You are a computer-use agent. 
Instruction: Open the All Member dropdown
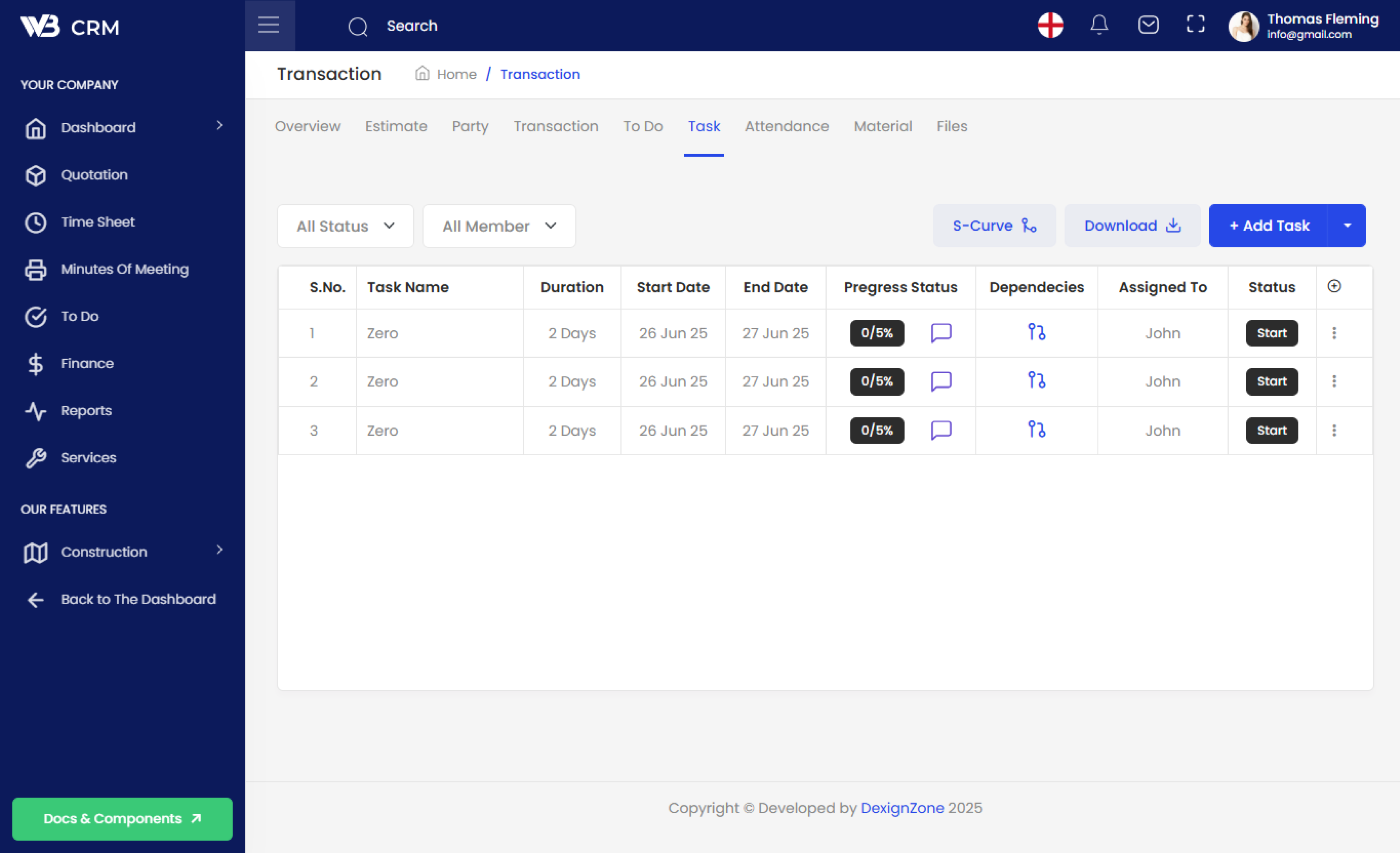(499, 226)
